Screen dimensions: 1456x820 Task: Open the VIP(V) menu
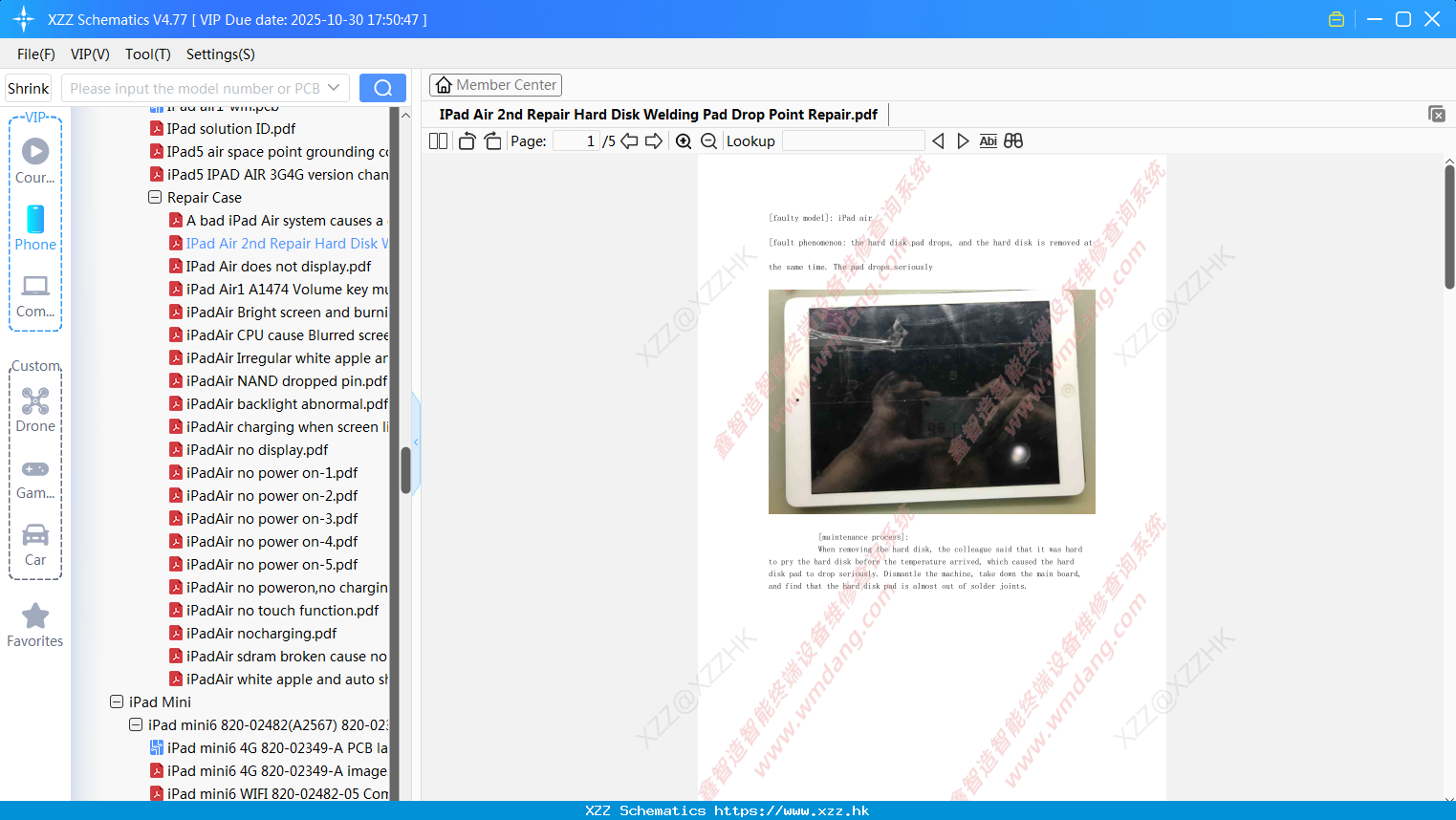coord(90,54)
